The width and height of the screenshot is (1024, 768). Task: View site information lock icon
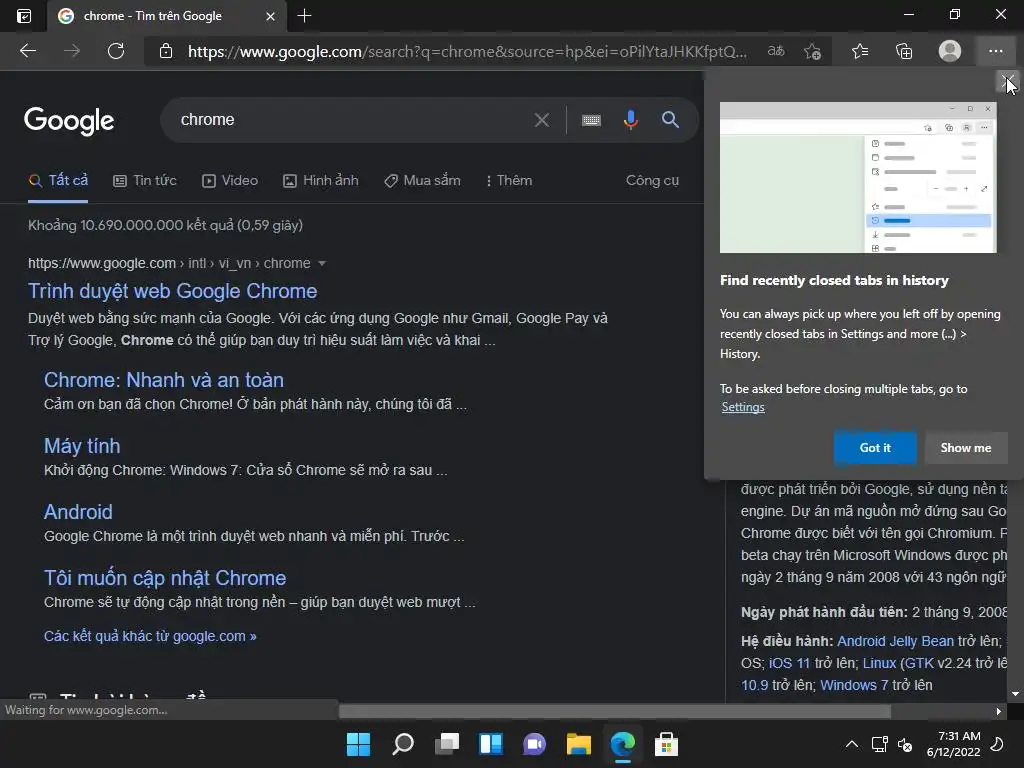click(x=166, y=51)
